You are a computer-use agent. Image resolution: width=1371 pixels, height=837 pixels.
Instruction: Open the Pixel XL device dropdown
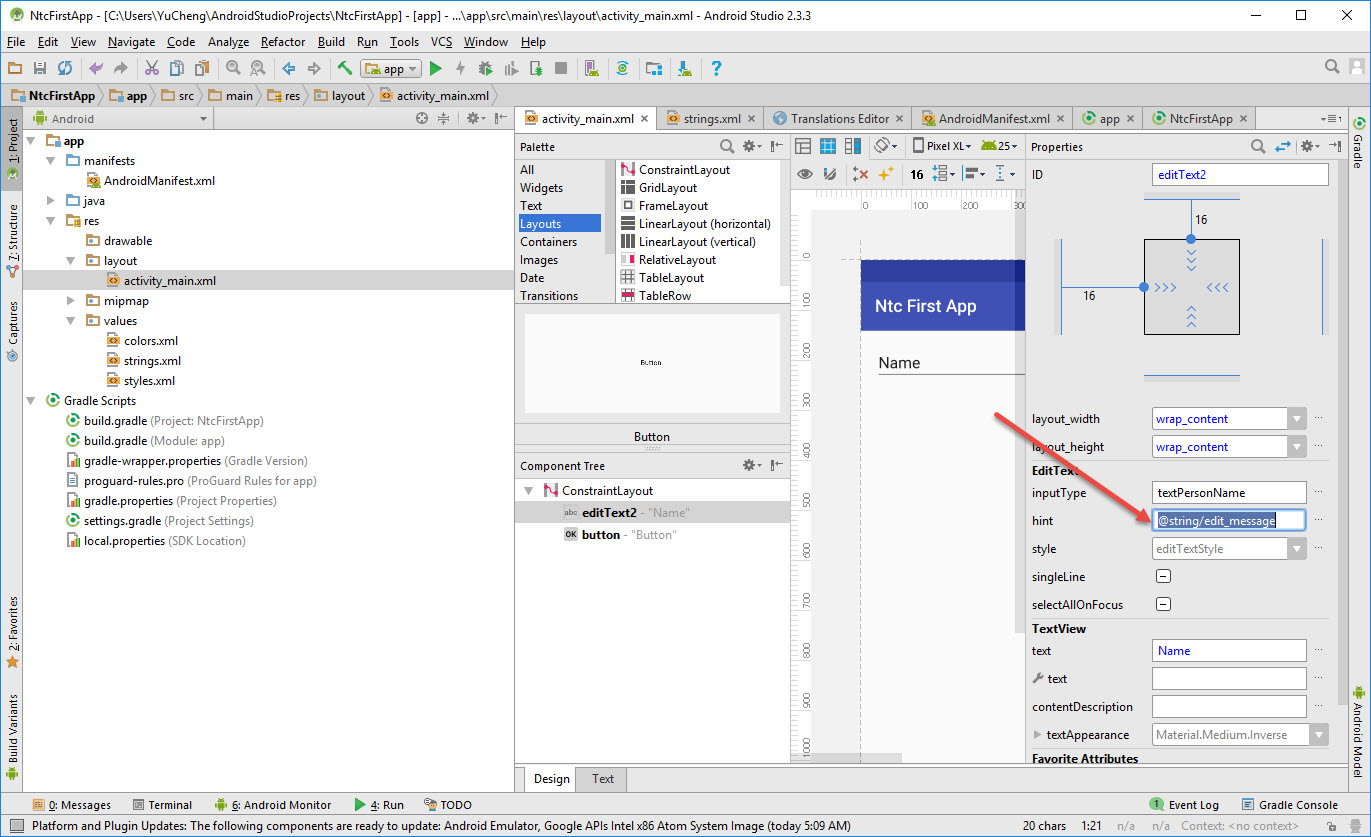[x=943, y=146]
